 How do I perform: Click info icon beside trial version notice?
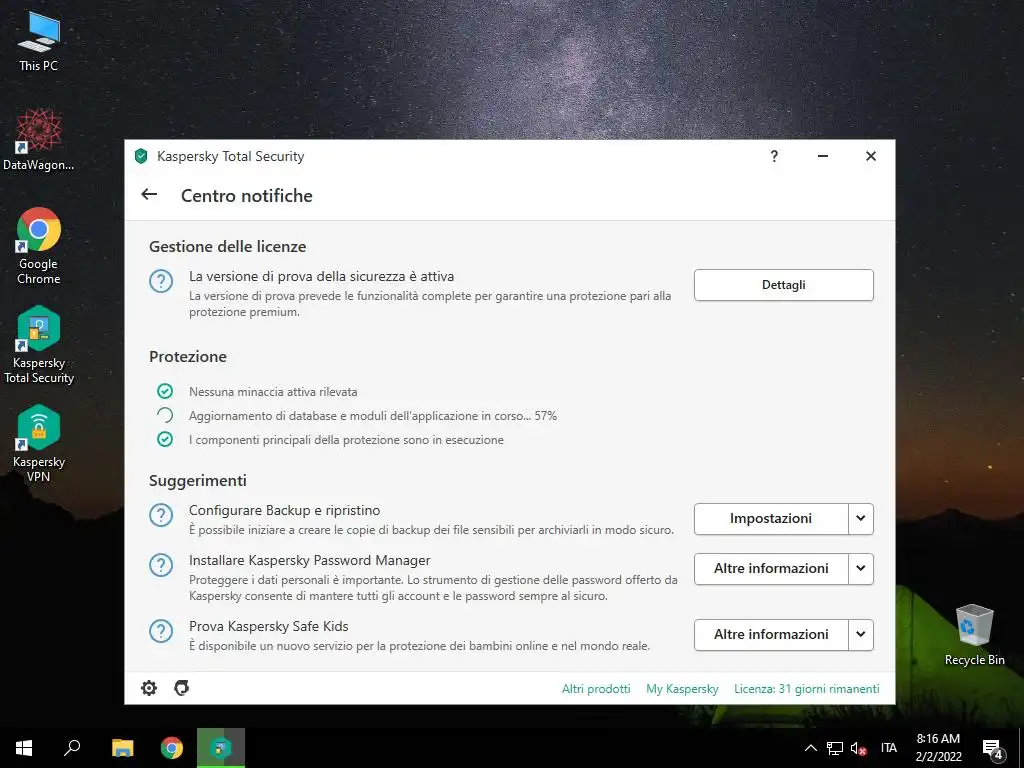pyautogui.click(x=161, y=281)
